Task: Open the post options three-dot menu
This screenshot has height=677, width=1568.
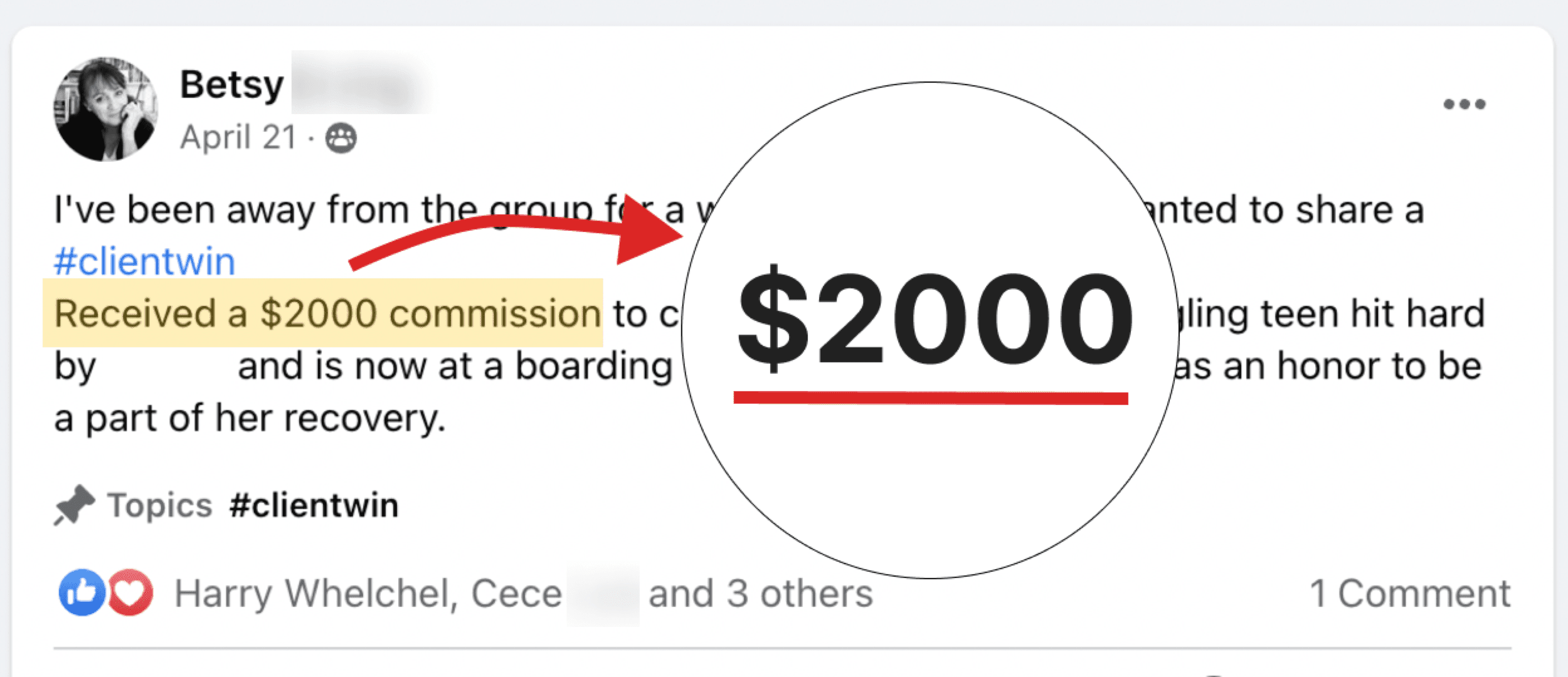Action: [x=1464, y=104]
